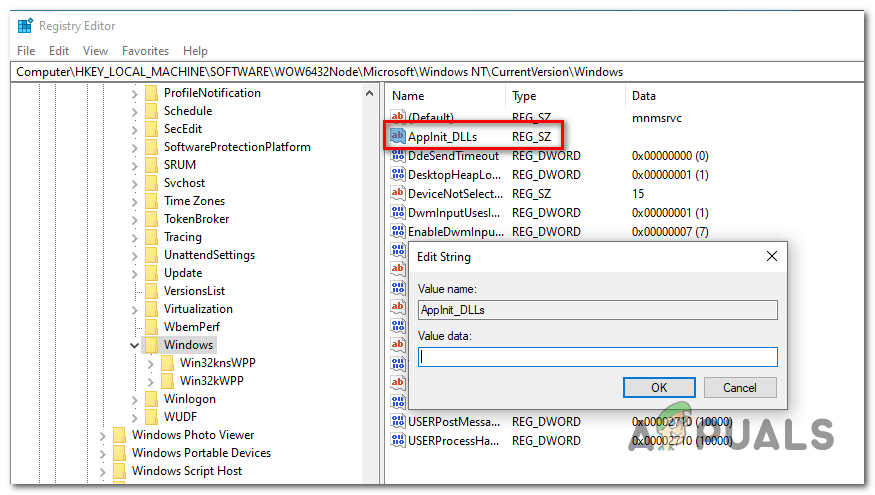
Task: Click the TokenBroker folder icon
Action: click(x=151, y=219)
